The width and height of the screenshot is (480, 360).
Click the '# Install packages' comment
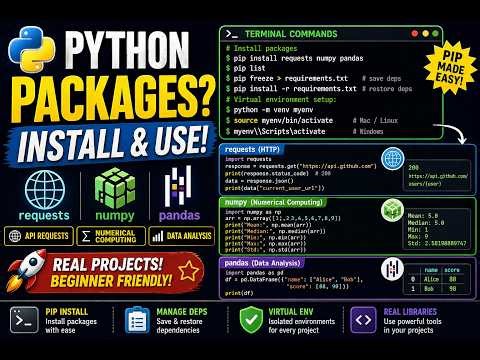click(261, 48)
